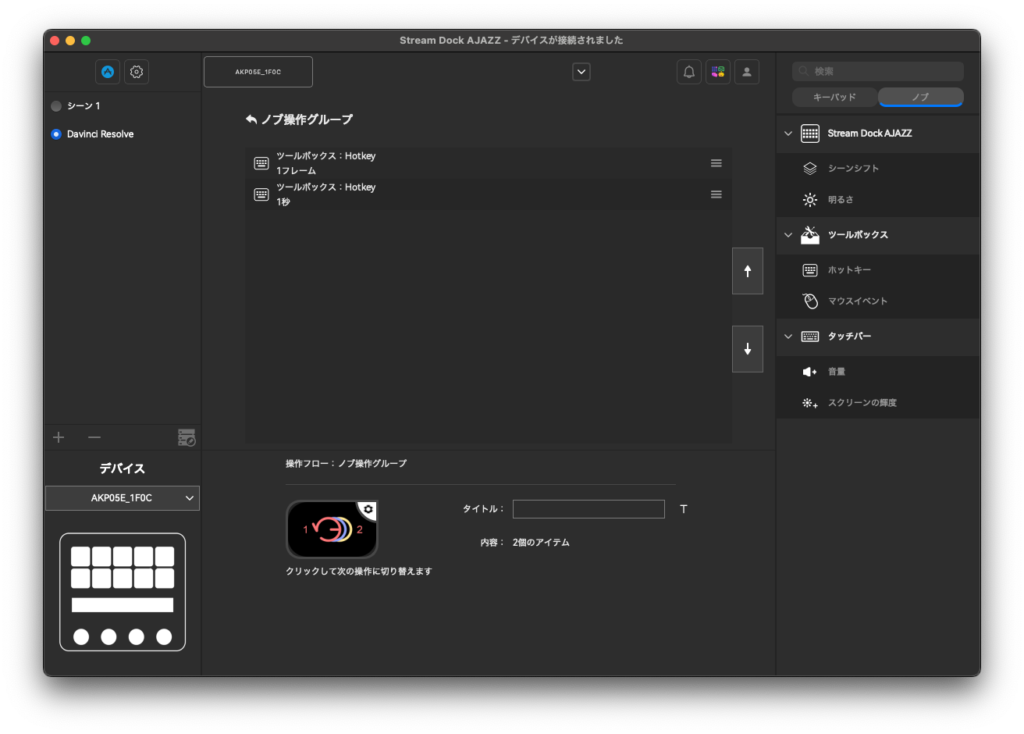
Task: Select the マウスイベント action icon
Action: point(810,301)
